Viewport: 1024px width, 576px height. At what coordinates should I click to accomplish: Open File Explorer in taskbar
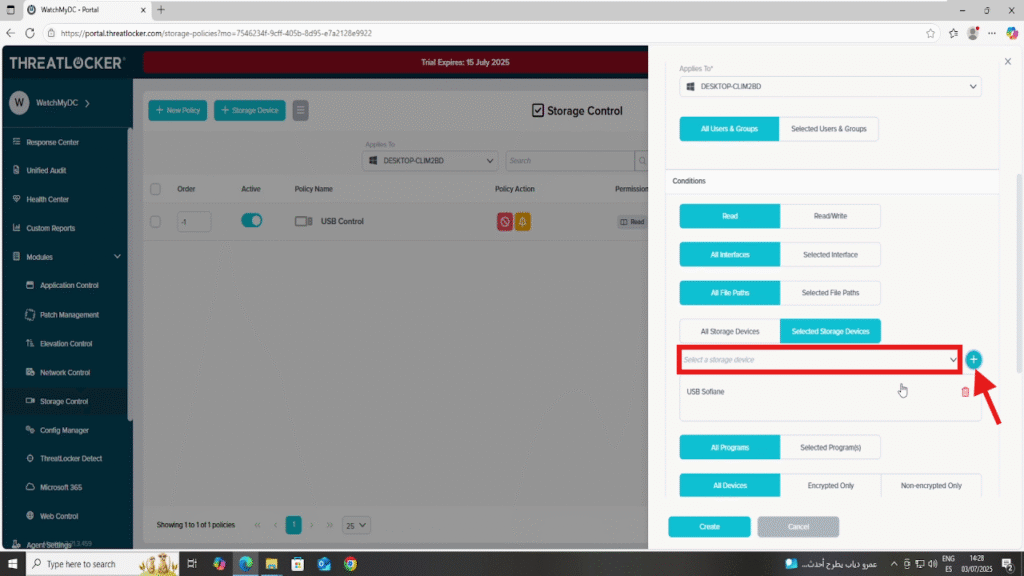pyautogui.click(x=272, y=564)
